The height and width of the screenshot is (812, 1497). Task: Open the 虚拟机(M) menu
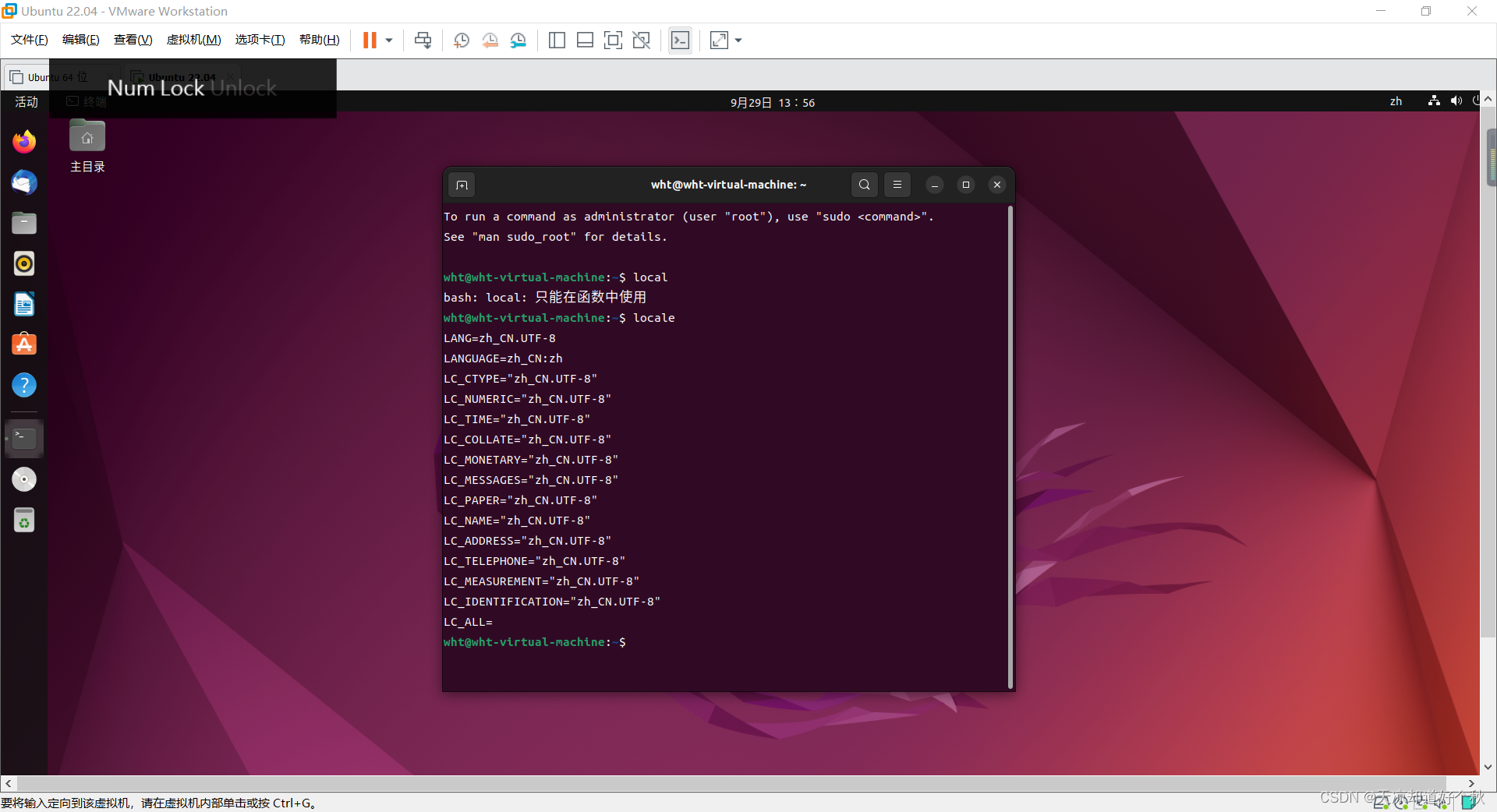[x=193, y=40]
